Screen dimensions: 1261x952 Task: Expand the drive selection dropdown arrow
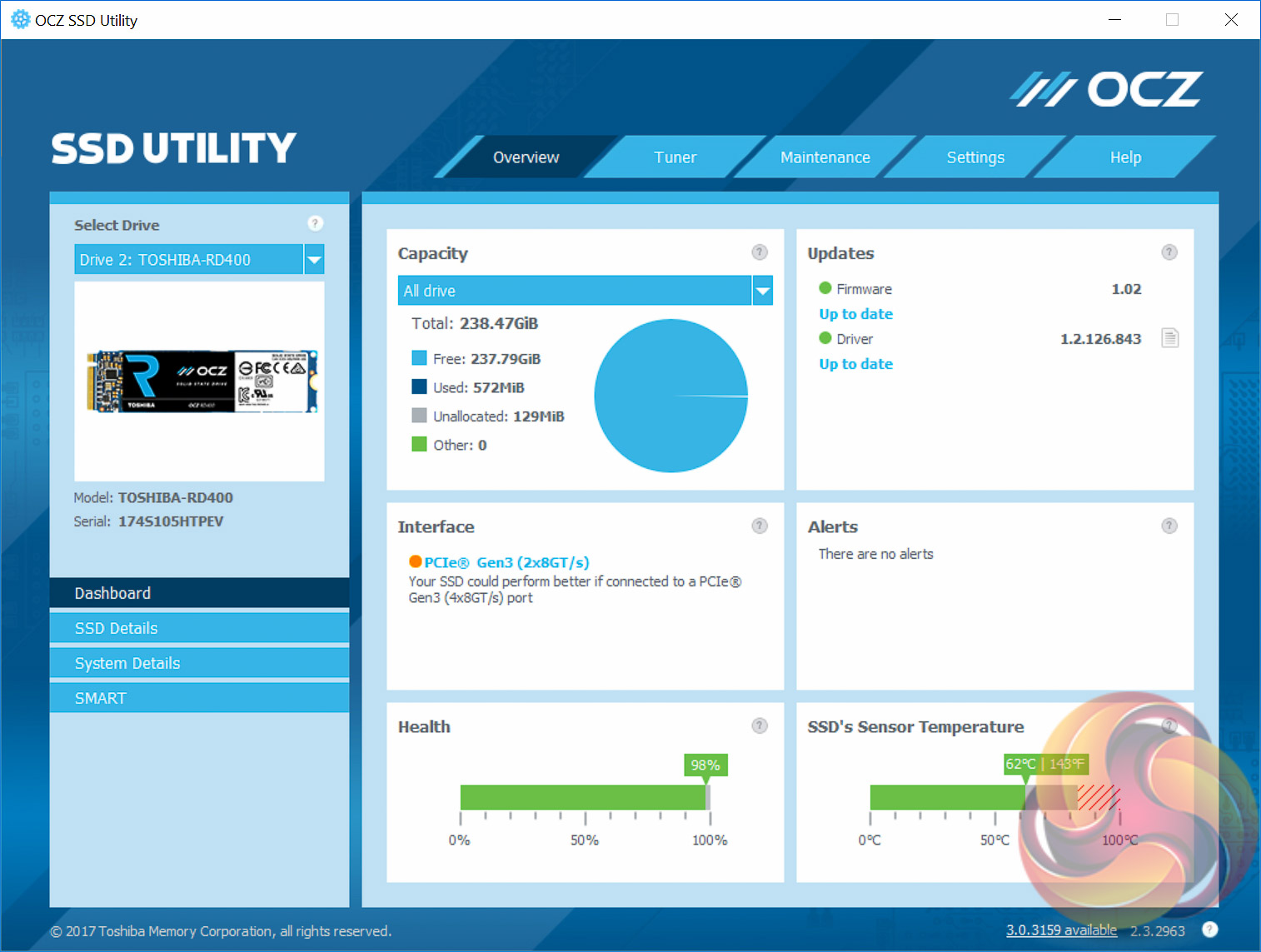pyautogui.click(x=314, y=260)
